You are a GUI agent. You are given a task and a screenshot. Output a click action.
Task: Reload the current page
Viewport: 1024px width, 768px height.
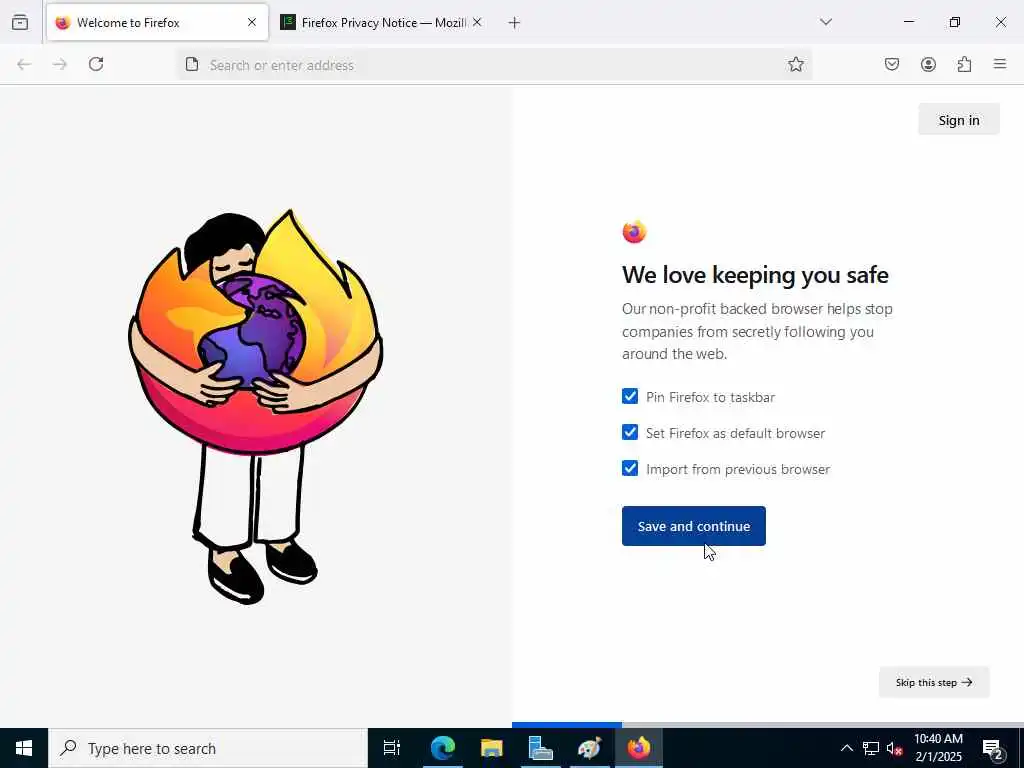pos(96,64)
